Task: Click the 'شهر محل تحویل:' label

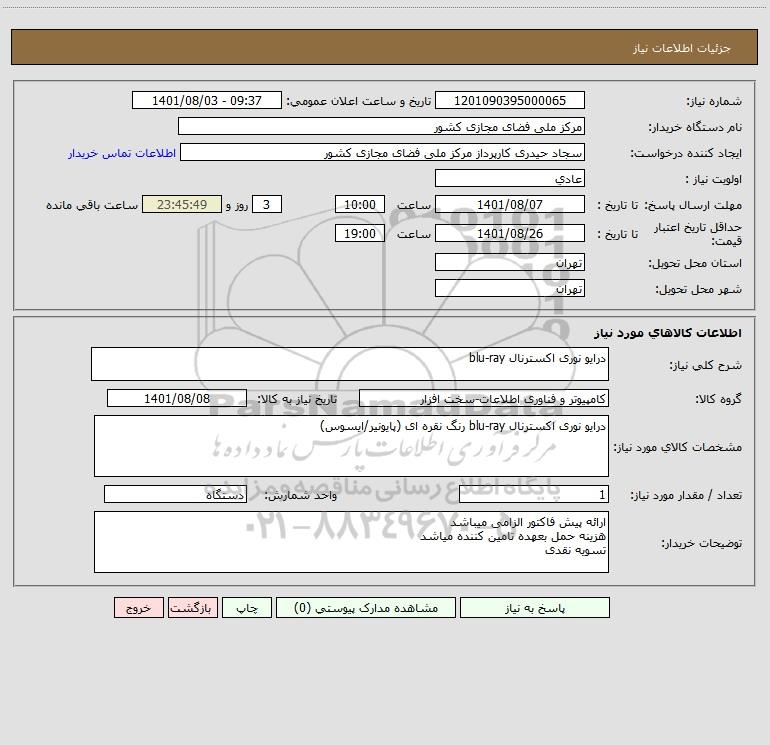Action: (699, 290)
